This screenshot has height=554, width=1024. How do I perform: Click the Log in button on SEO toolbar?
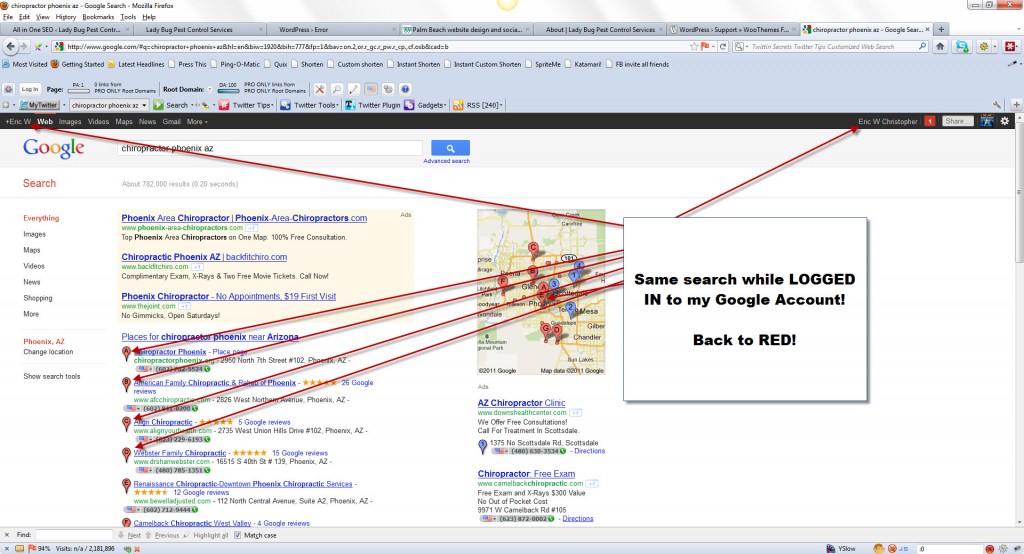pyautogui.click(x=30, y=89)
